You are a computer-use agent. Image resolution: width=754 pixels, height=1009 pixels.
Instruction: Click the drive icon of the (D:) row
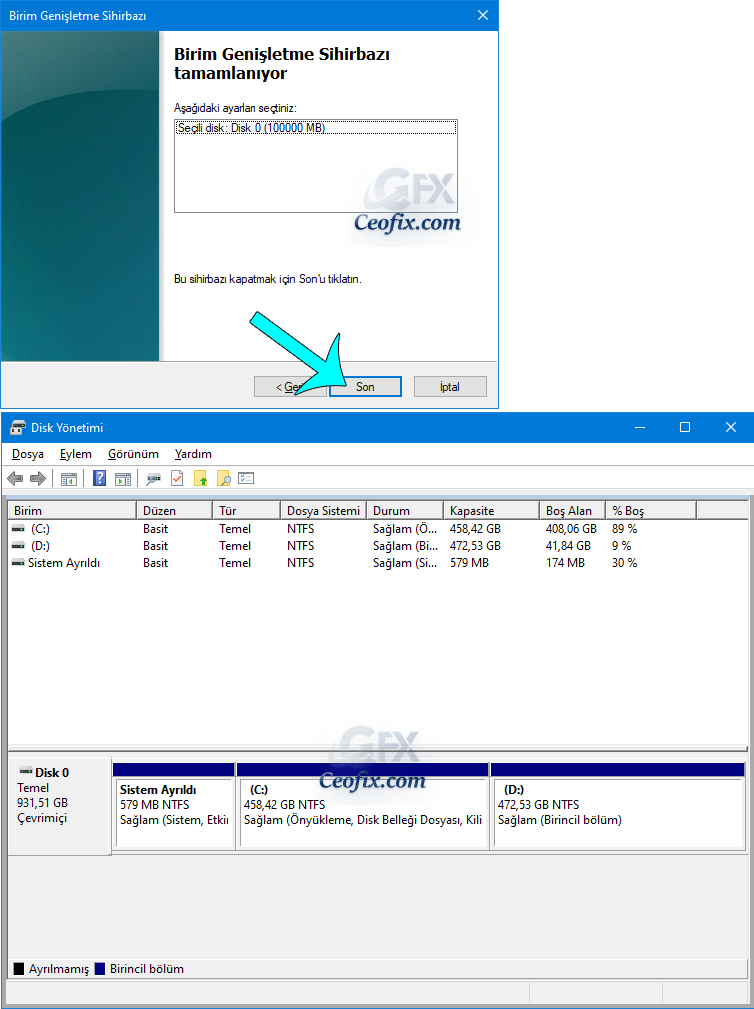[18, 546]
